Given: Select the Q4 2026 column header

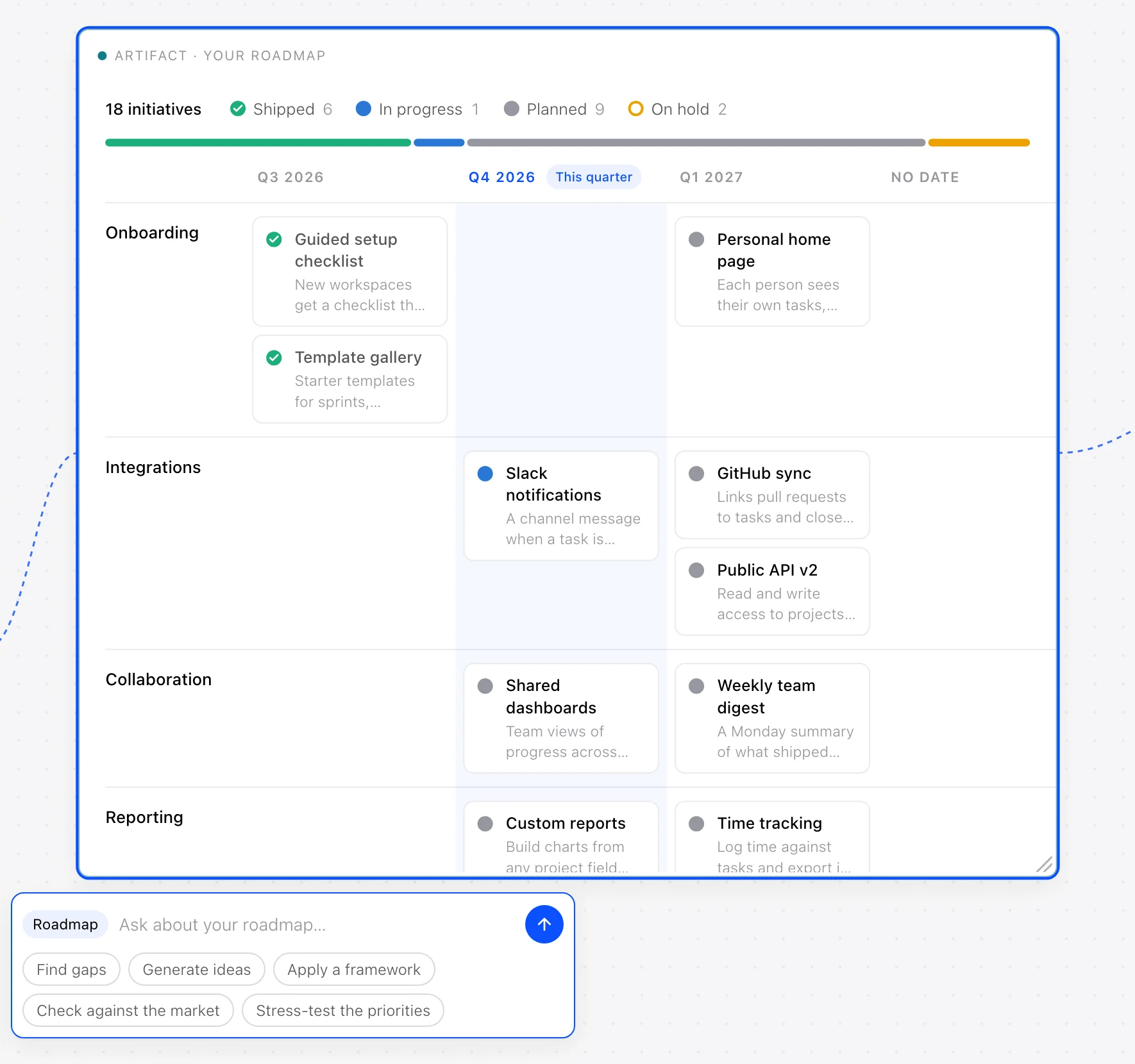Looking at the screenshot, I should (501, 178).
